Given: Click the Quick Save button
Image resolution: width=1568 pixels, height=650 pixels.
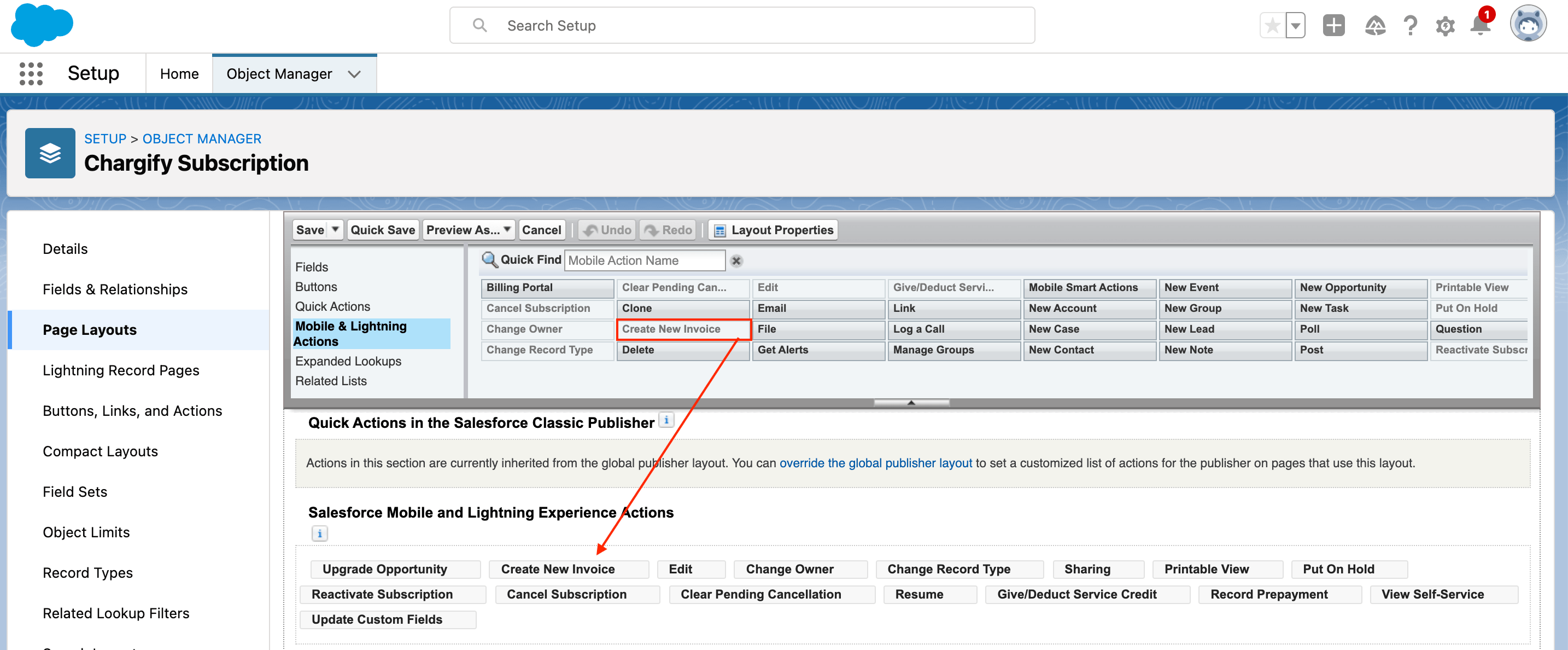Looking at the screenshot, I should coord(382,230).
